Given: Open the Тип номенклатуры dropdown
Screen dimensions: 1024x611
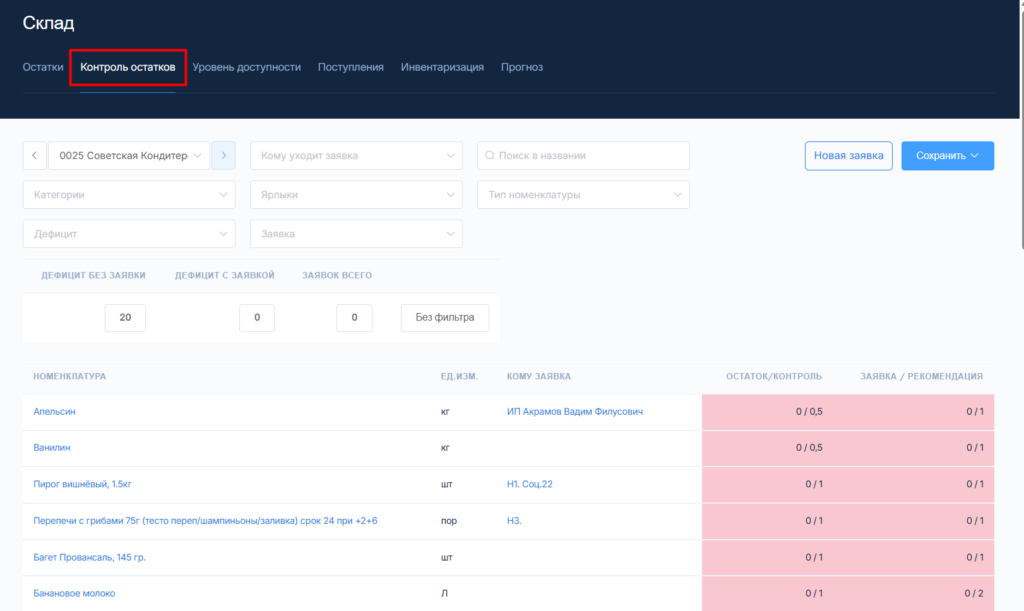Looking at the screenshot, I should click(583, 195).
